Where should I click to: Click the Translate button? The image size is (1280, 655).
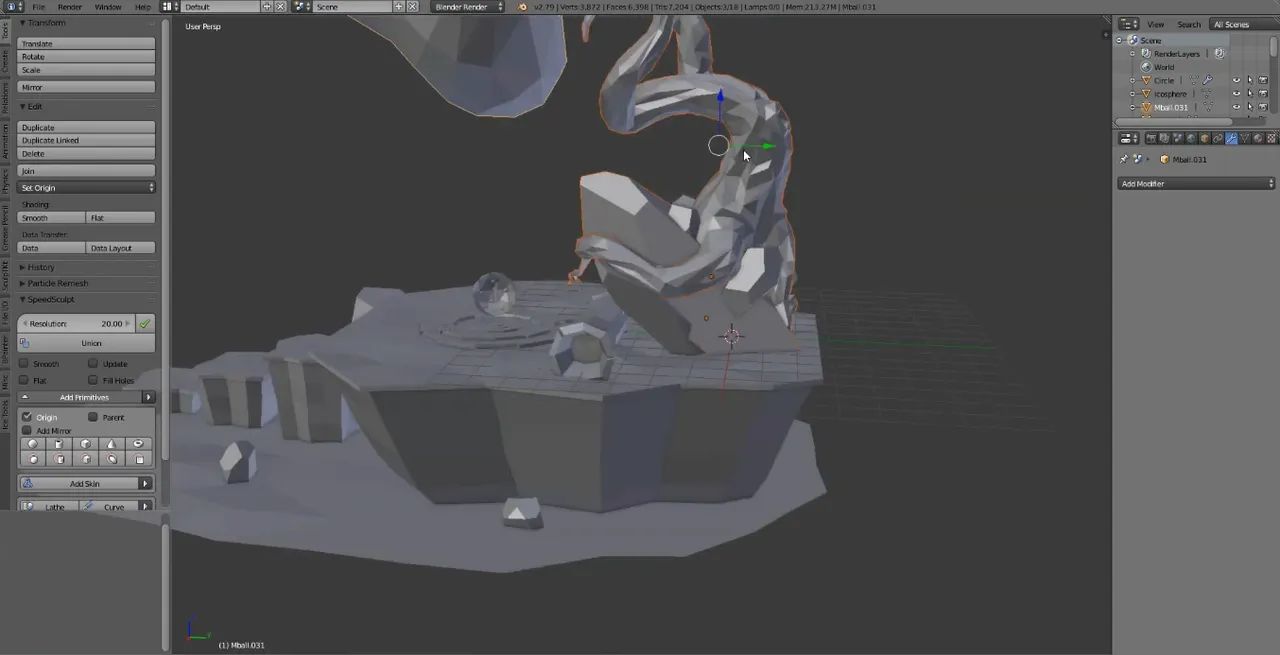coord(87,43)
